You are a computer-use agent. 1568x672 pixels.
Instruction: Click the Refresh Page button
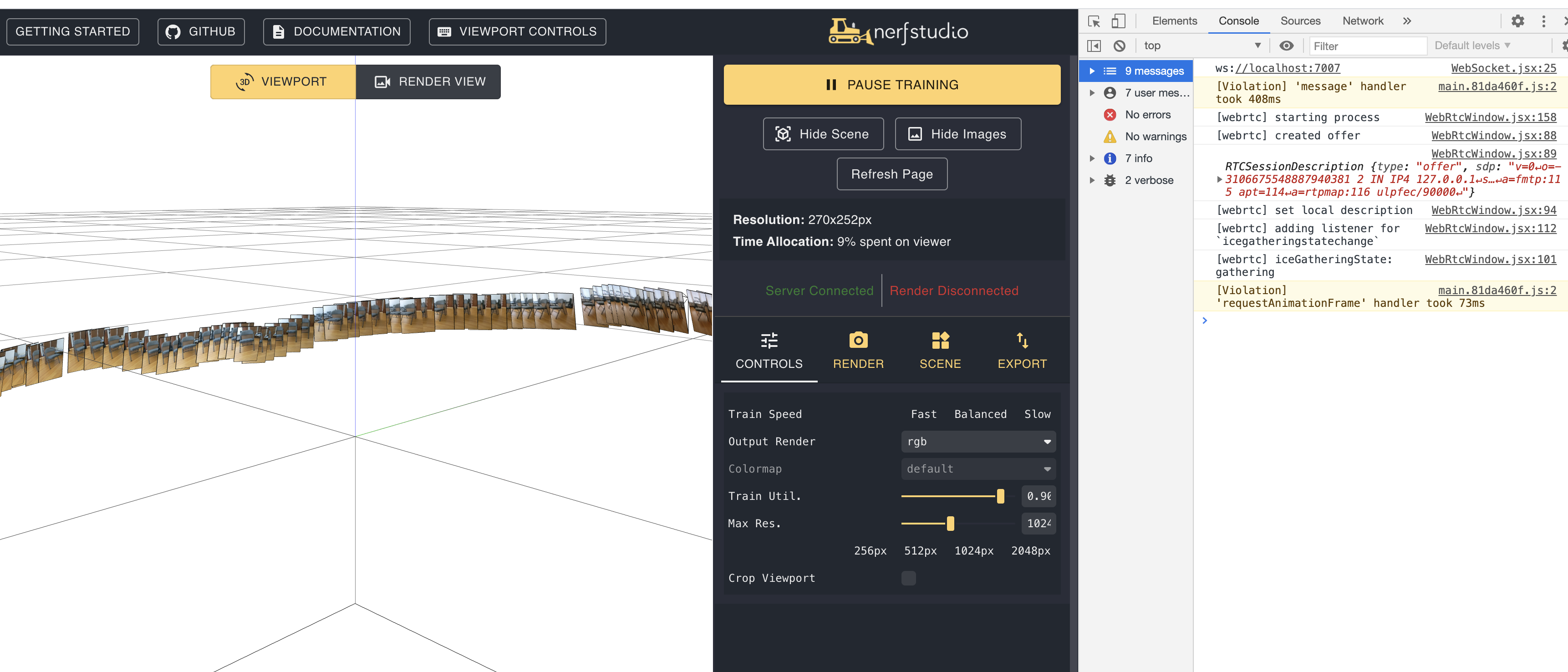[892, 173]
